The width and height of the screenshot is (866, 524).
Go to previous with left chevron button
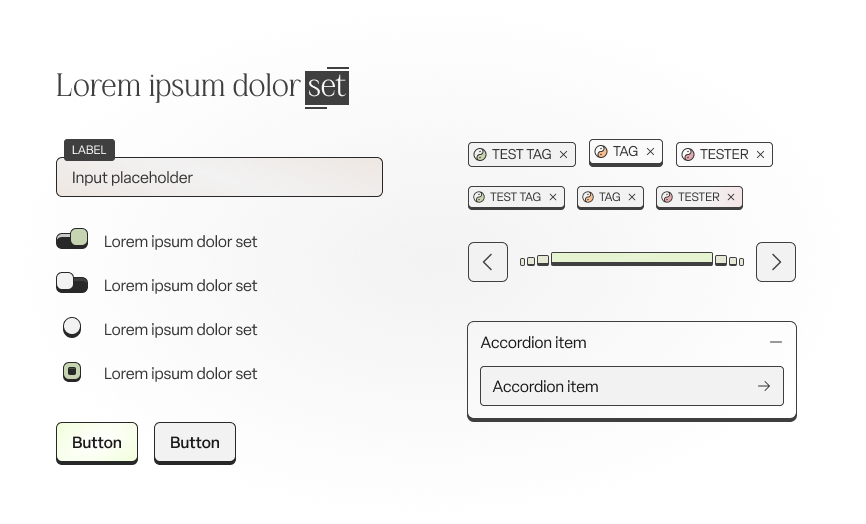point(488,262)
